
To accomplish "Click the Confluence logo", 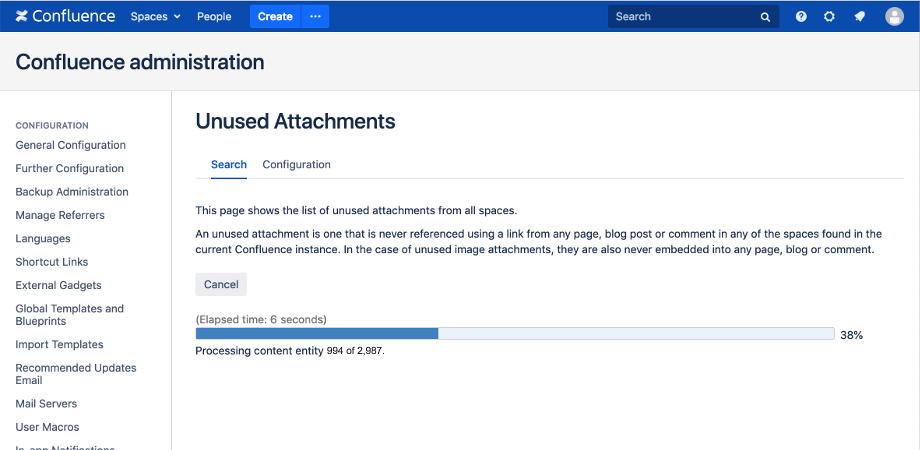I will pyautogui.click(x=65, y=16).
